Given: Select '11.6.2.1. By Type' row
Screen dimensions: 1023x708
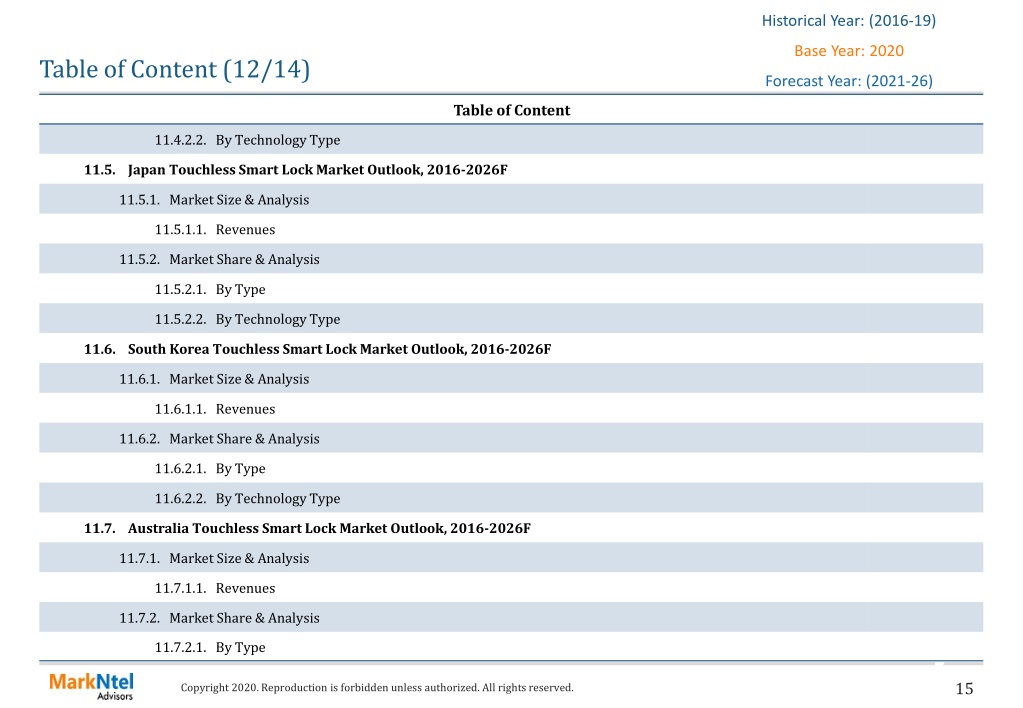Looking at the screenshot, I should 511,469.
